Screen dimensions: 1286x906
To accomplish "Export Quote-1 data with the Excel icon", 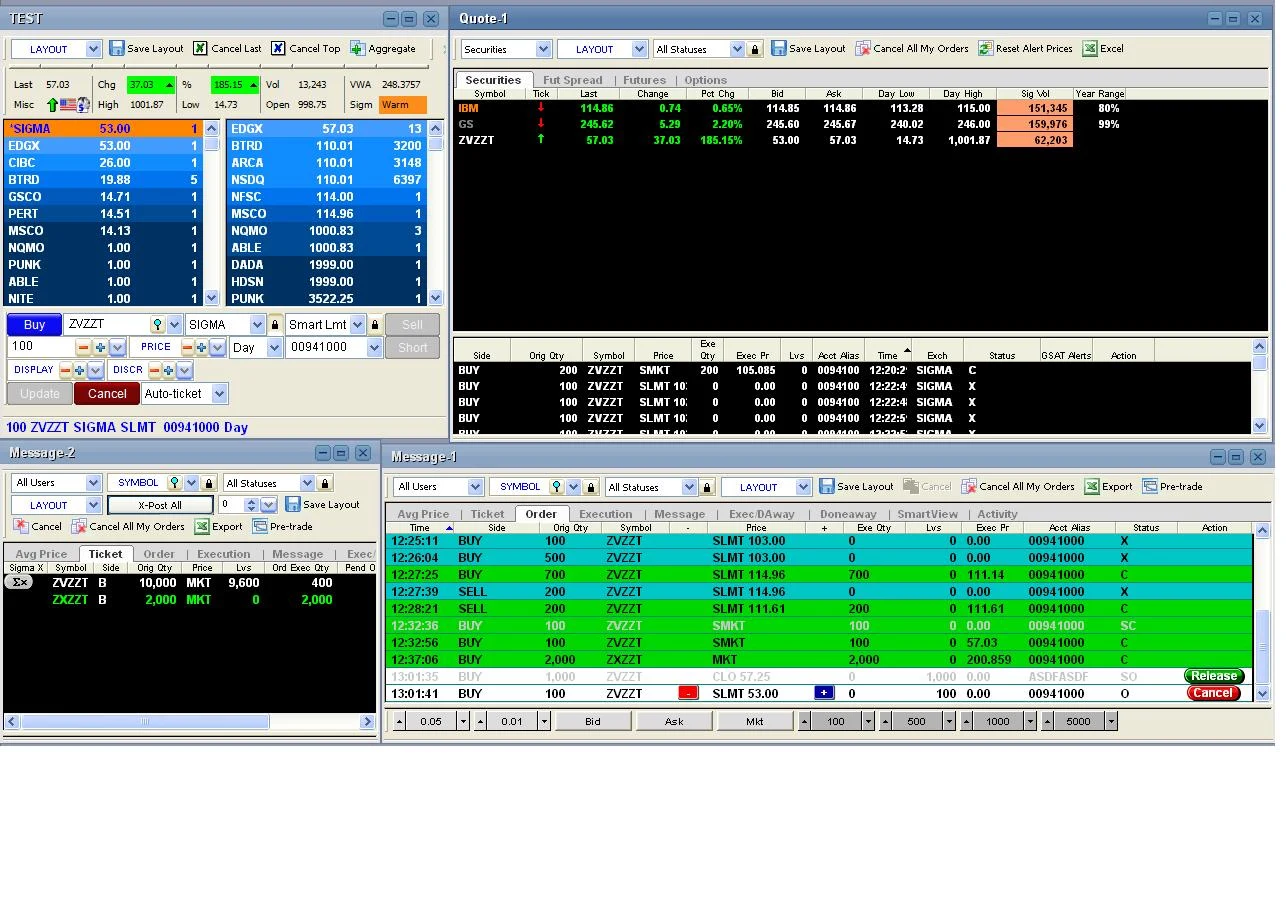I will pos(1090,48).
